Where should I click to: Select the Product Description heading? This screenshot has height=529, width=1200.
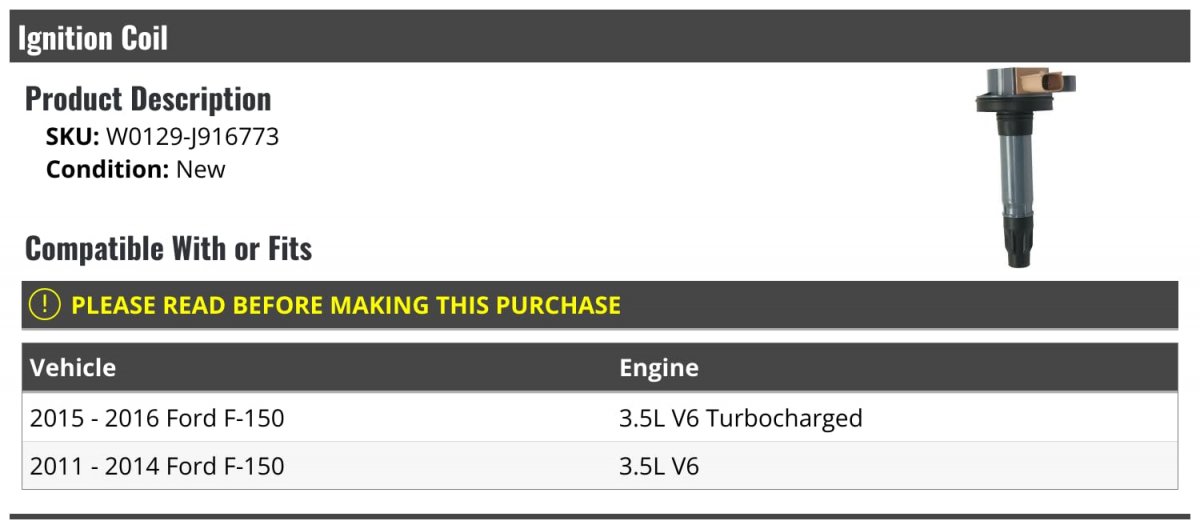[148, 99]
